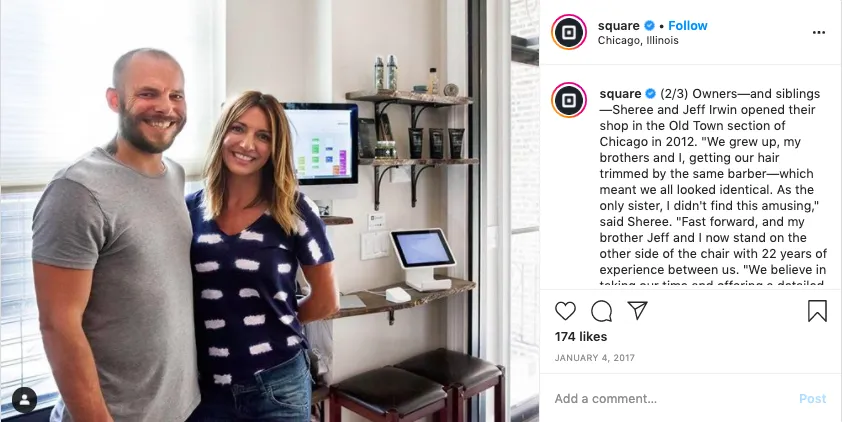This screenshot has width=842, height=422.
Task: Save post with bookmark icon
Action: (x=817, y=310)
